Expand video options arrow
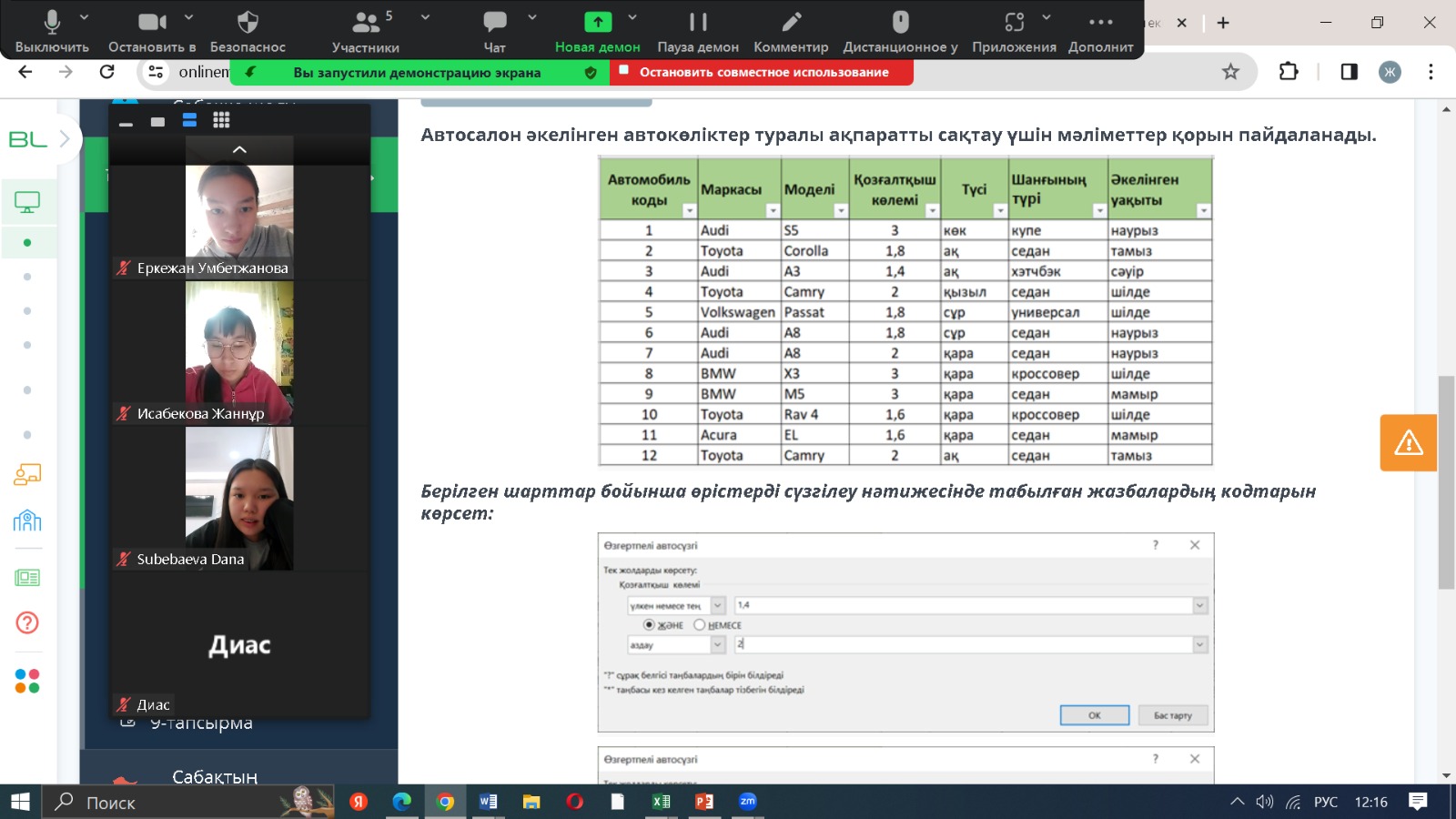Image resolution: width=1456 pixels, height=819 pixels. (188, 17)
